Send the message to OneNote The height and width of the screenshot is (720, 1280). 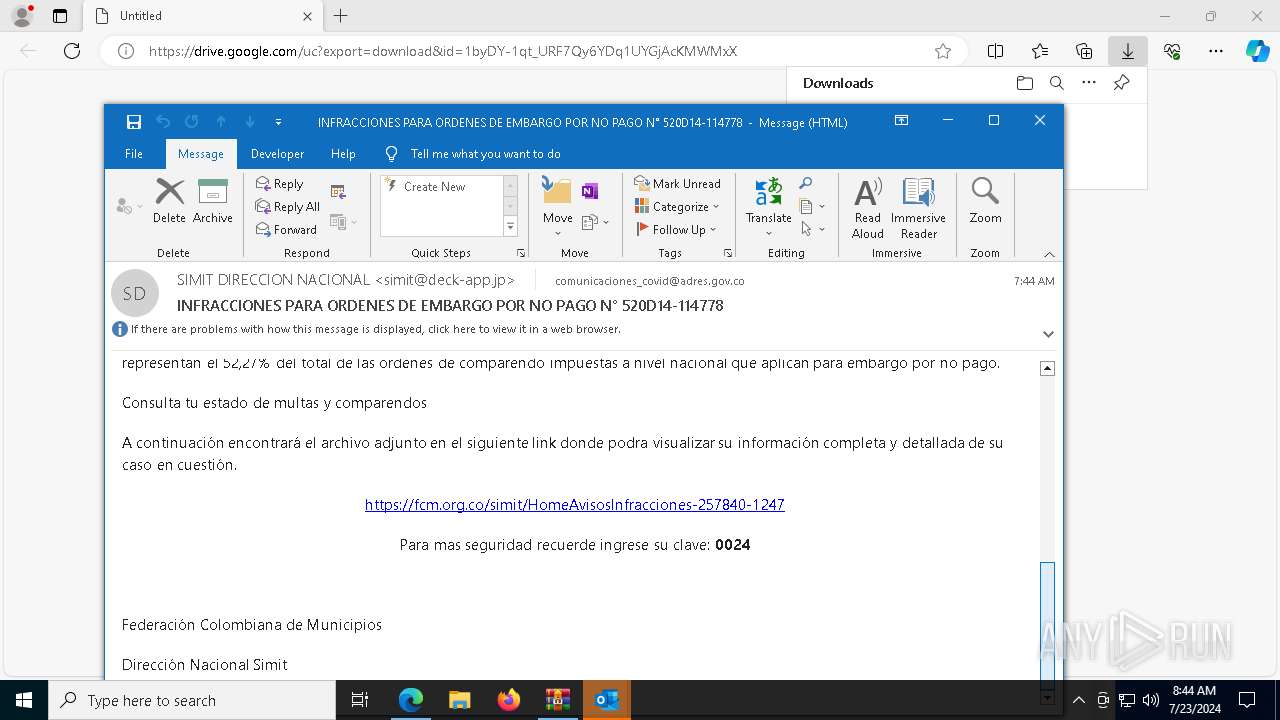coord(590,191)
